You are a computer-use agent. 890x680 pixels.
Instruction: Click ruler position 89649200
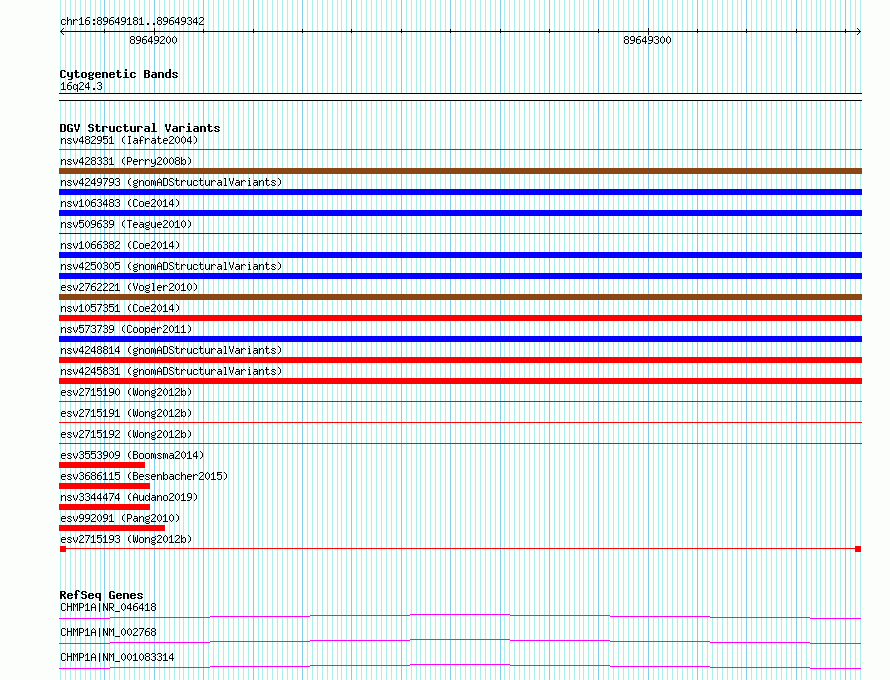(x=153, y=40)
